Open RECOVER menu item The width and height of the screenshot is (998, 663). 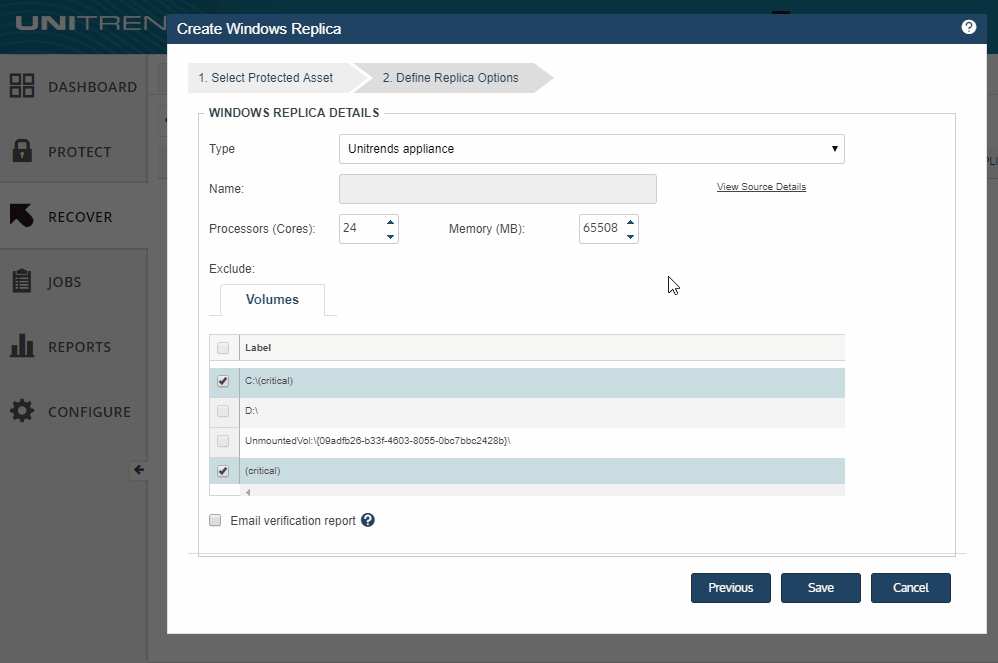pos(80,217)
